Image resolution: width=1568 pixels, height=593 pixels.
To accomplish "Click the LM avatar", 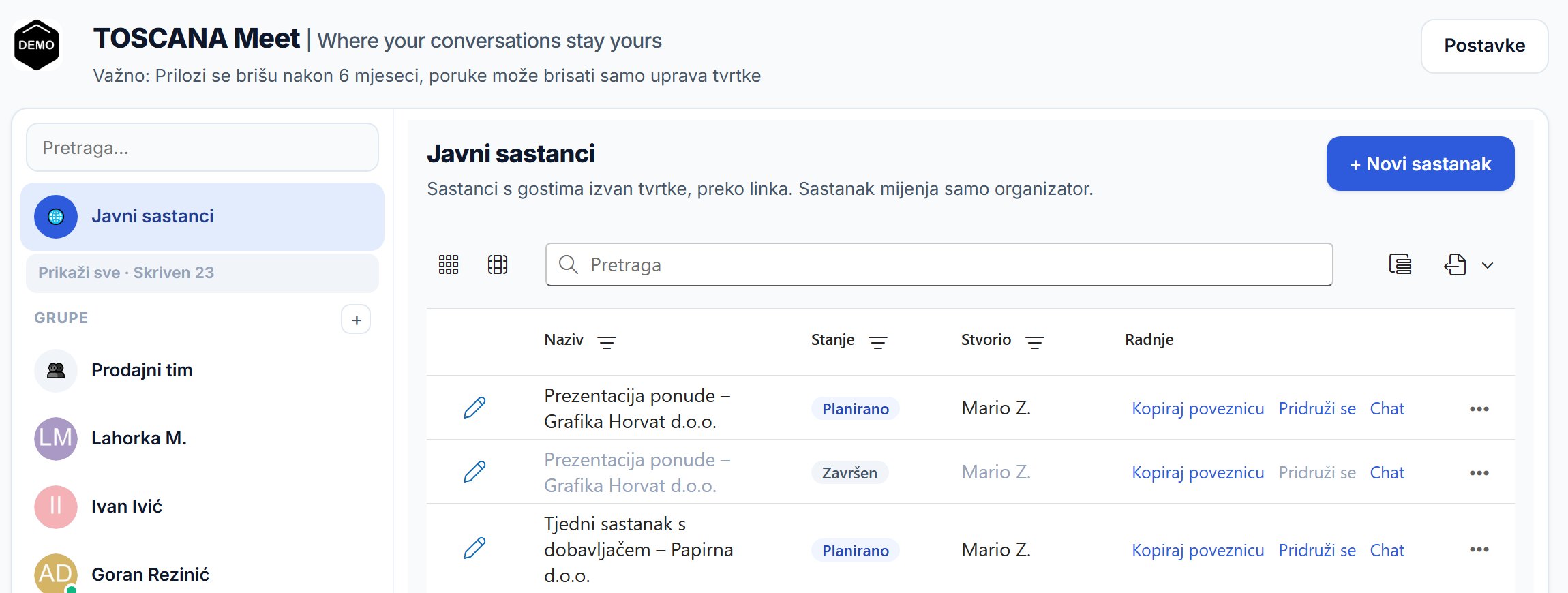I will click(56, 438).
